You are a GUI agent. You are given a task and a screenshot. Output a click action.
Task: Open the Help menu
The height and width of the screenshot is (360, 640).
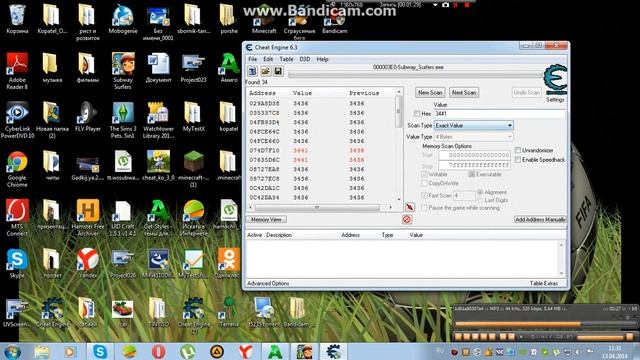pyautogui.click(x=322, y=59)
